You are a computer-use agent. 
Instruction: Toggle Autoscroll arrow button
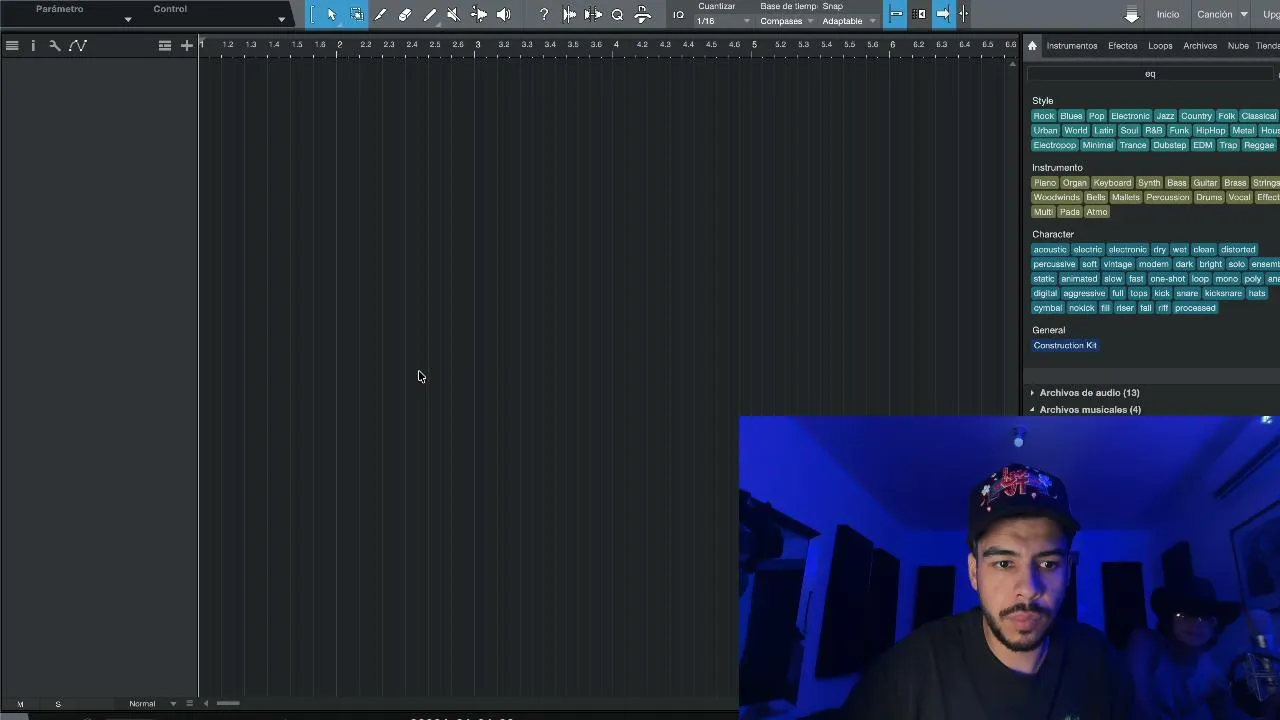[943, 14]
